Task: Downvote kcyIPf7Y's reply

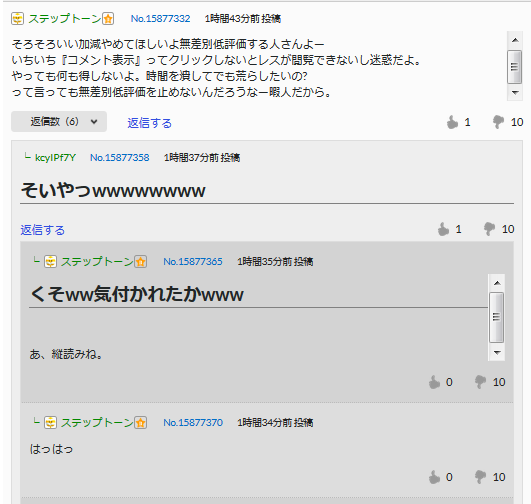Action: coord(489,229)
